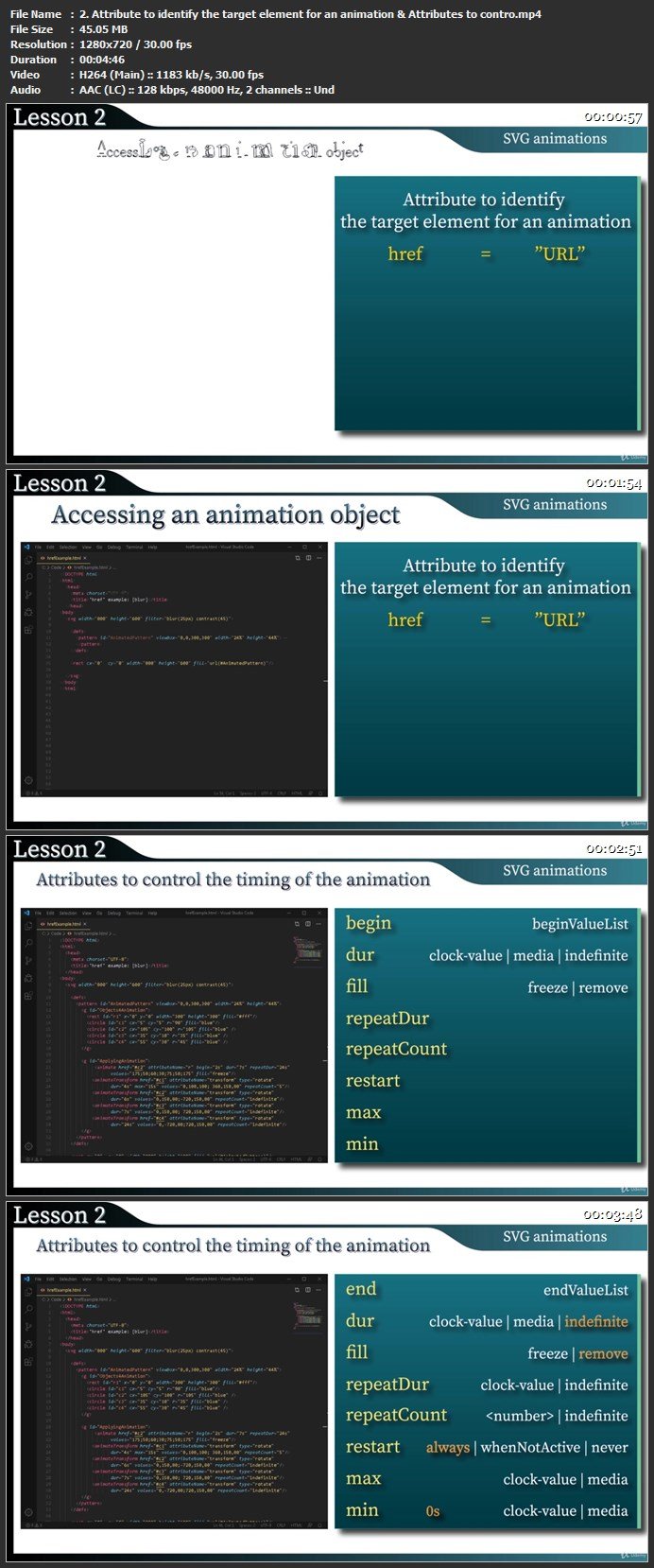Click Split Editor icon in 00:01:54 frame's VS Code
654x1568 pixels.
[308, 558]
